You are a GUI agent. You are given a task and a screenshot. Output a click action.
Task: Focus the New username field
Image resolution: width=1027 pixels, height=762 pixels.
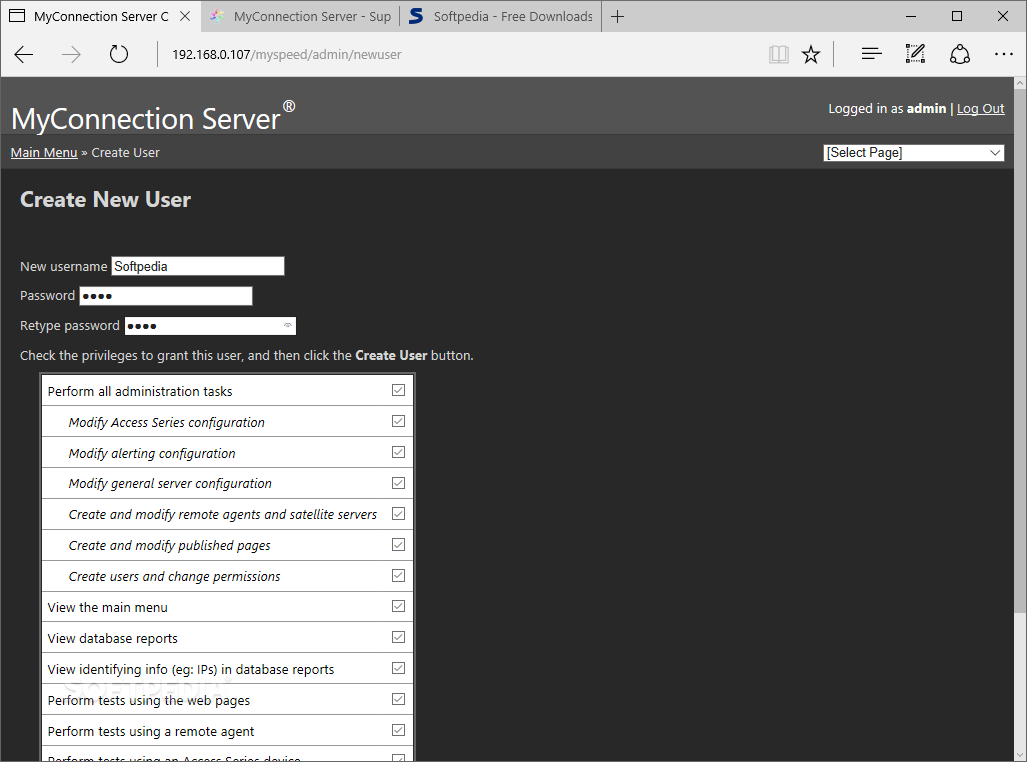(198, 266)
